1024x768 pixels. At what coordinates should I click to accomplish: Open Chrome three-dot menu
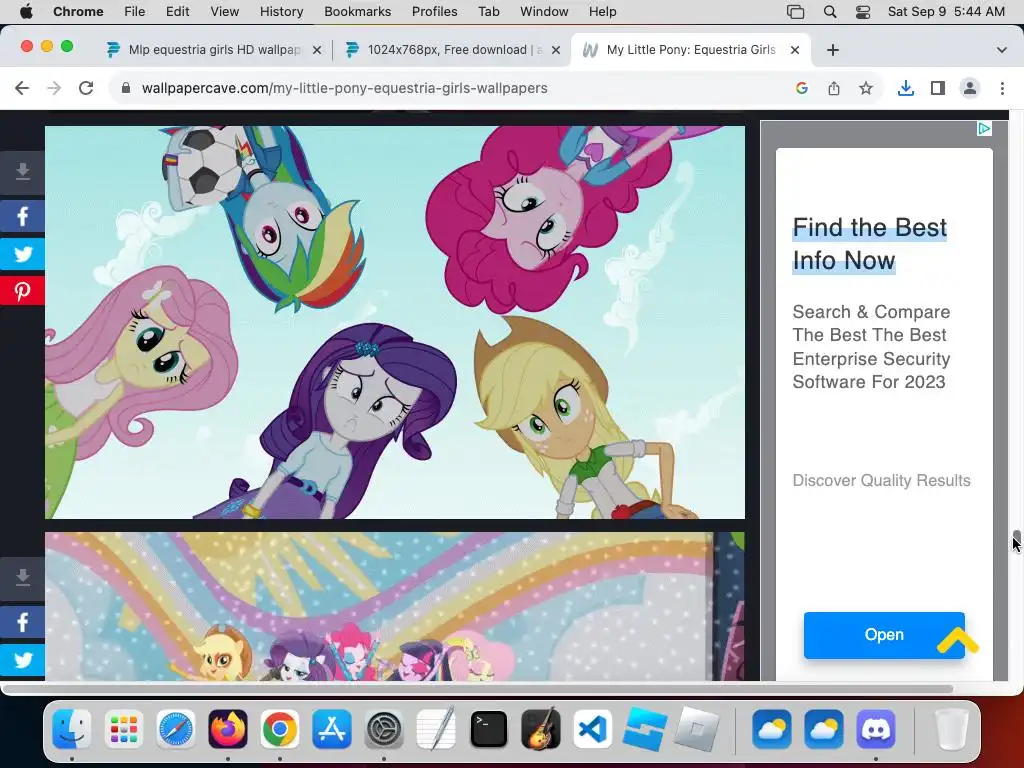tap(1002, 88)
